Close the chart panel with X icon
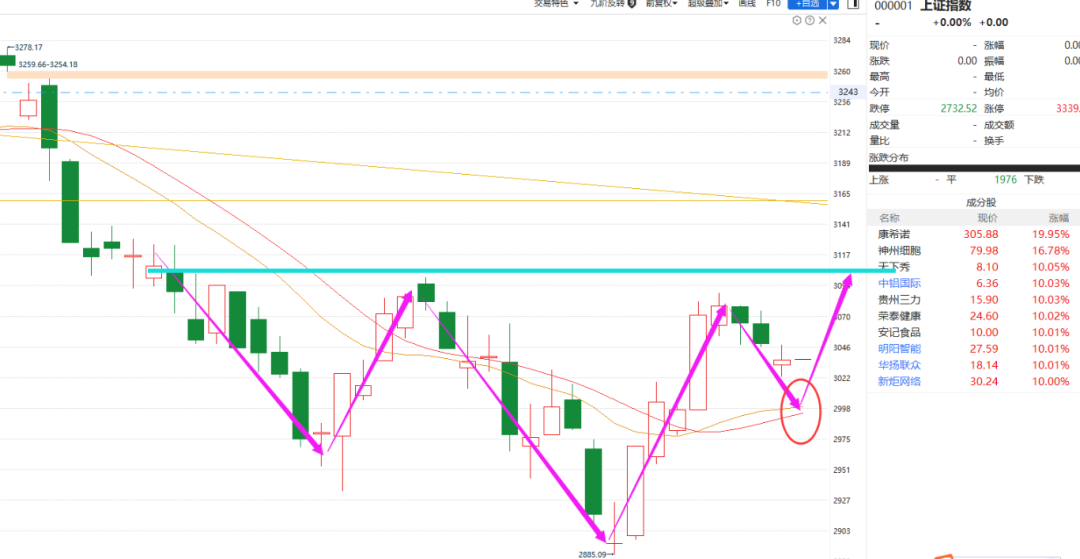This screenshot has height=559, width=1080. point(820,19)
